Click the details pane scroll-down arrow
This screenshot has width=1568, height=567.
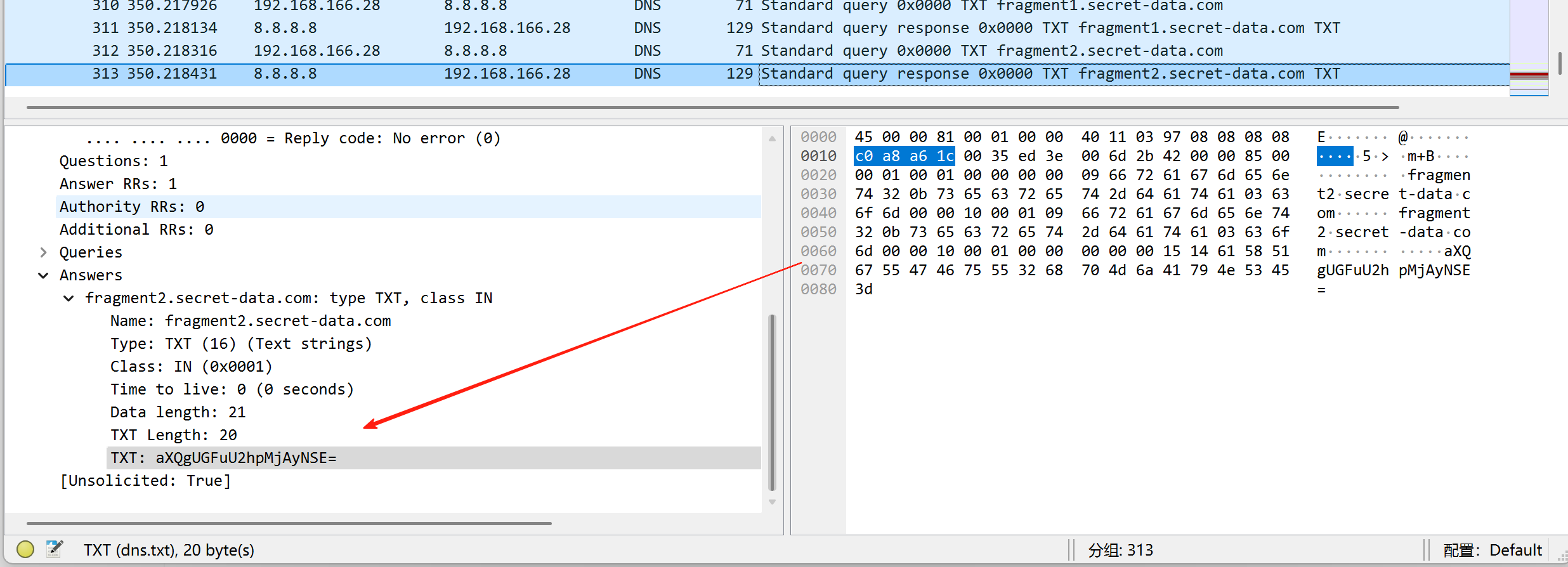(772, 502)
